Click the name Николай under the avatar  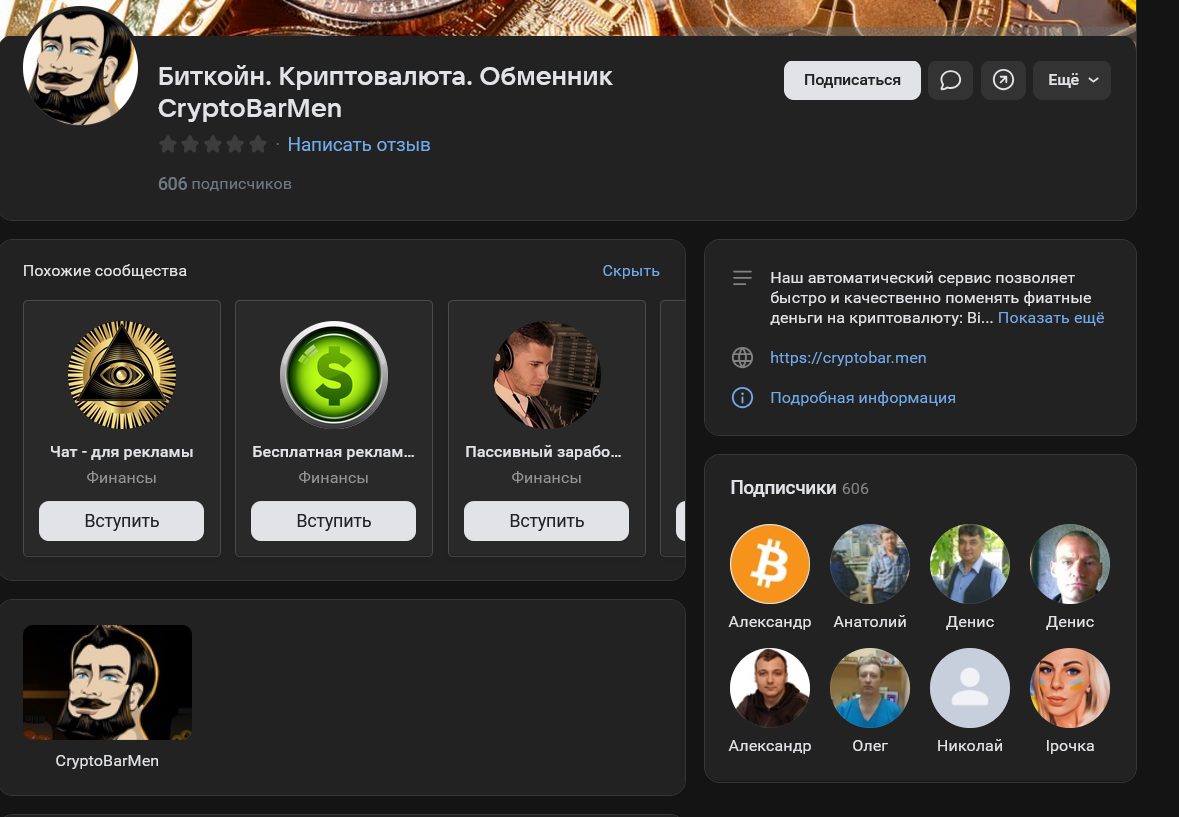coord(970,746)
